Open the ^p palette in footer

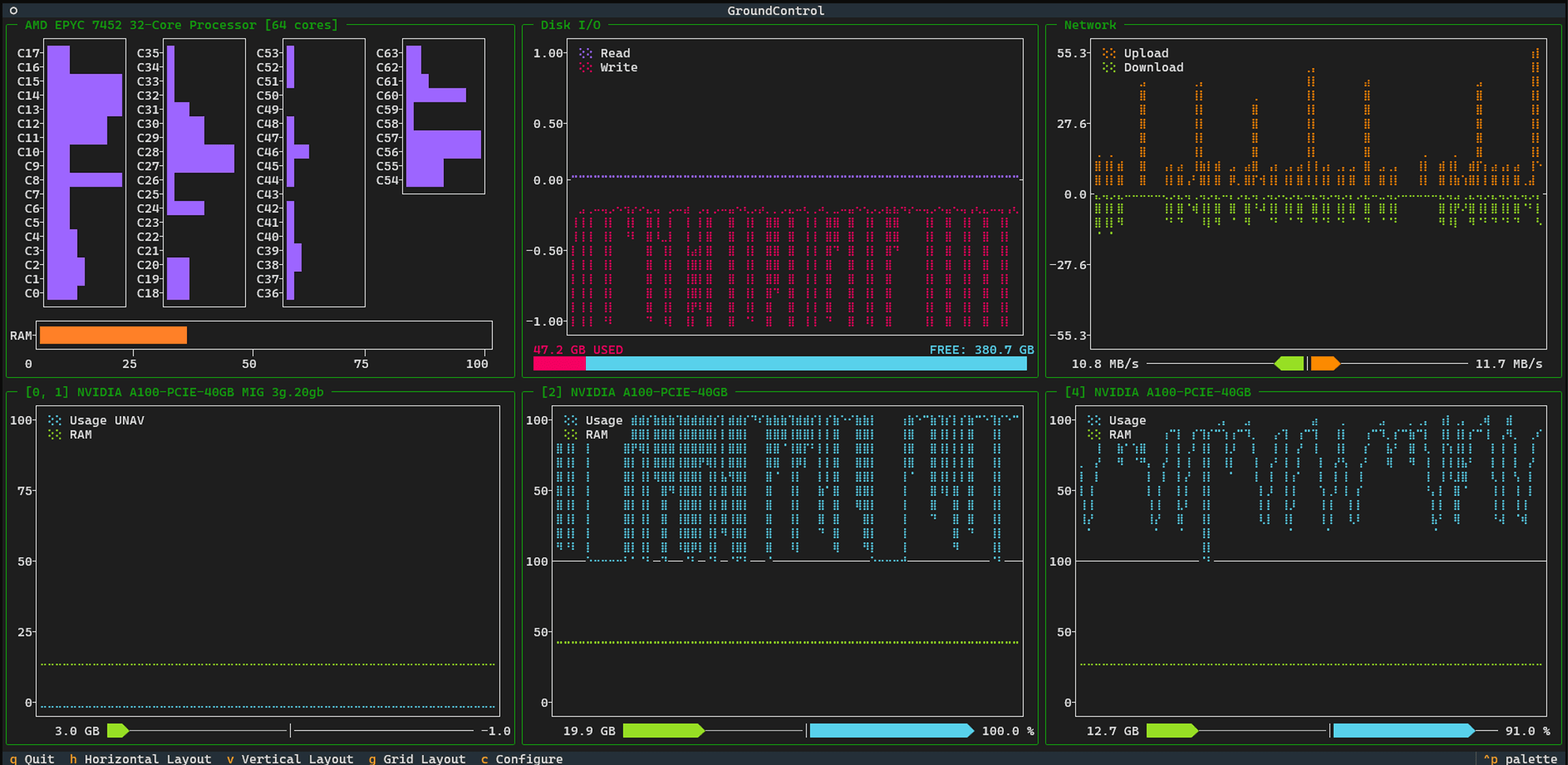coord(1520,759)
